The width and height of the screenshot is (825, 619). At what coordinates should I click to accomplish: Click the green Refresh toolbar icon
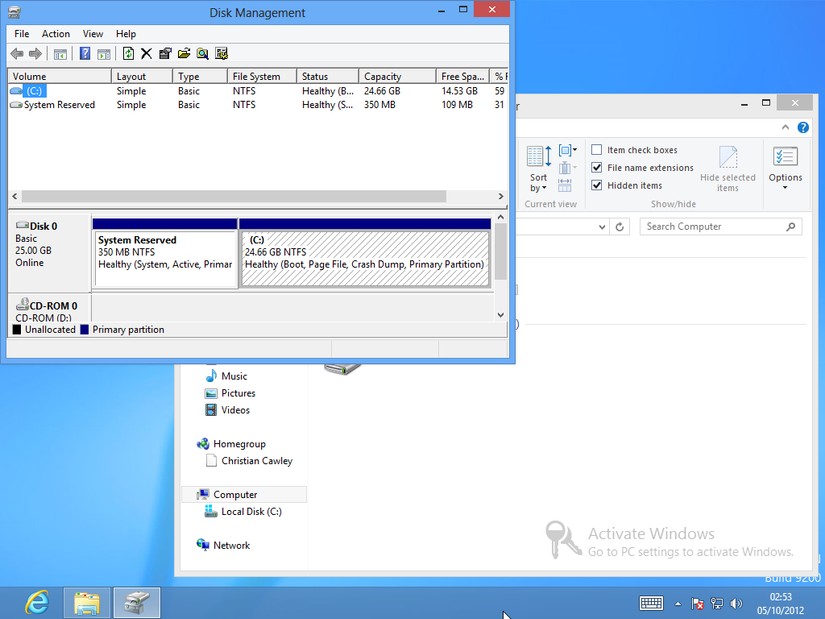[x=128, y=54]
